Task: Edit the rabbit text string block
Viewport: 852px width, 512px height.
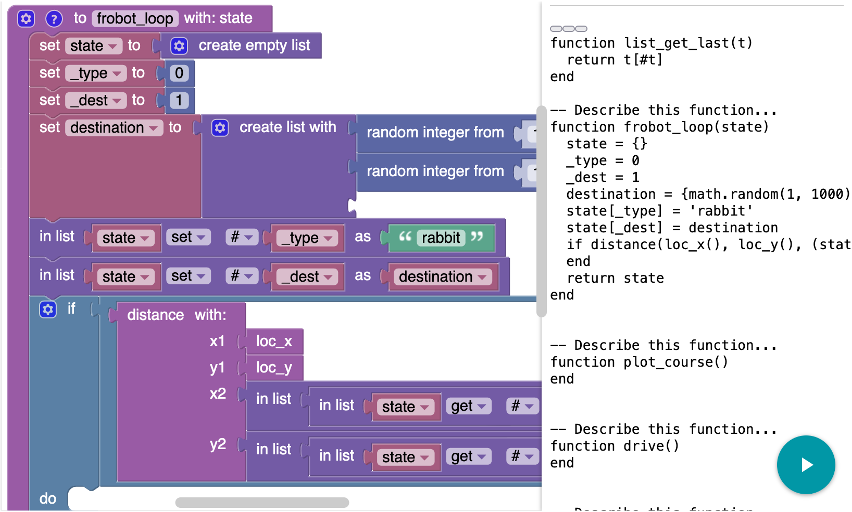Action: [x=441, y=238]
